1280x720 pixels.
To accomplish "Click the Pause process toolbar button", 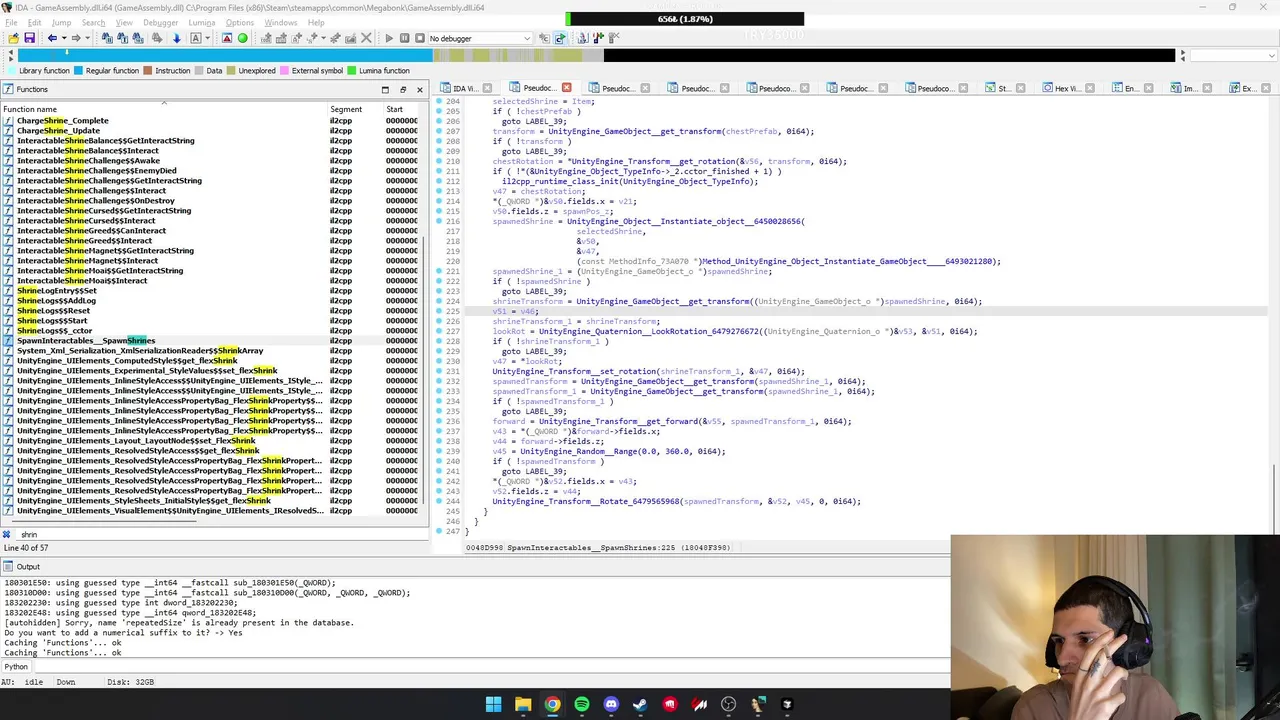I will pos(404,38).
